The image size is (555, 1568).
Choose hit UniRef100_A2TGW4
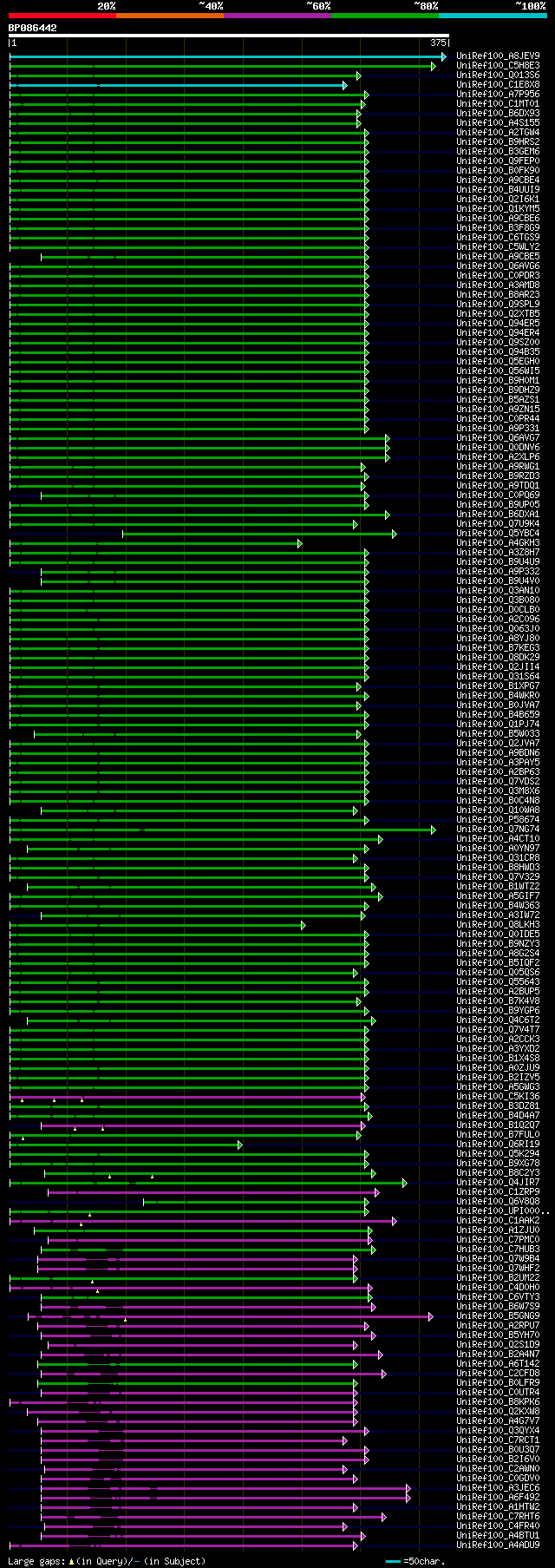498,133
